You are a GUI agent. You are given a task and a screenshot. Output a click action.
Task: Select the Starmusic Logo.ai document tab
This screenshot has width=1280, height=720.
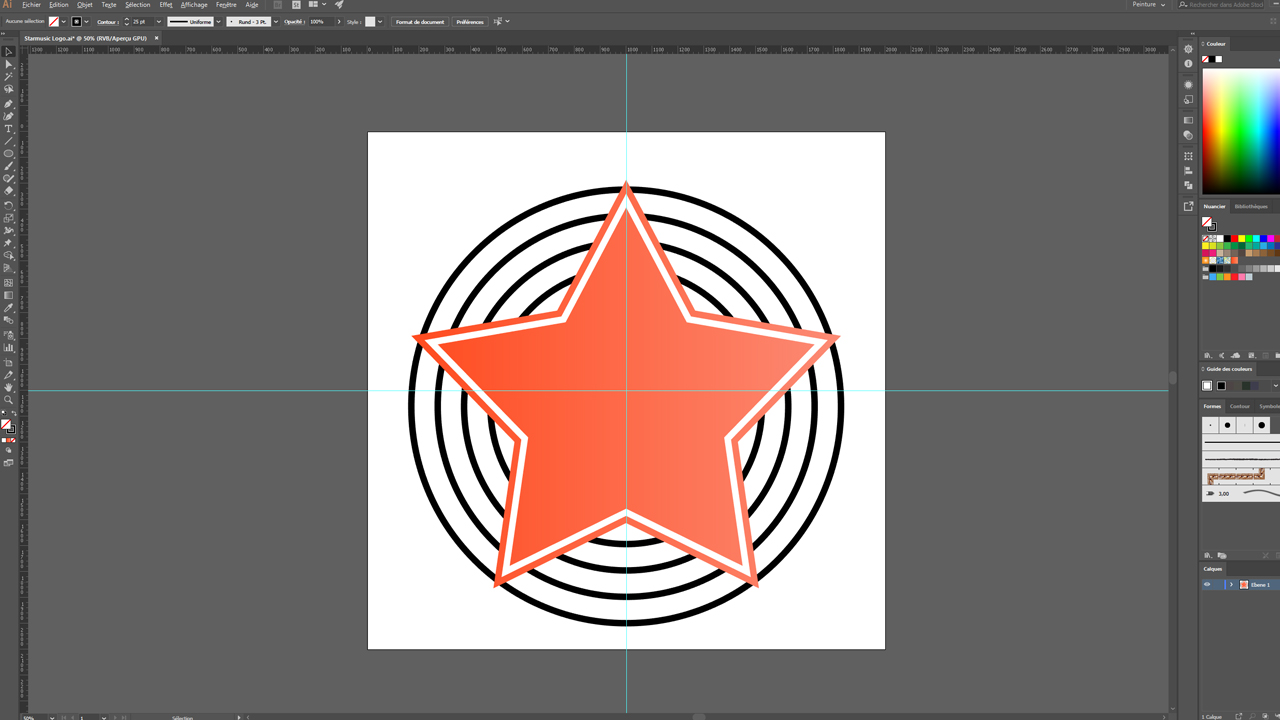85,38
